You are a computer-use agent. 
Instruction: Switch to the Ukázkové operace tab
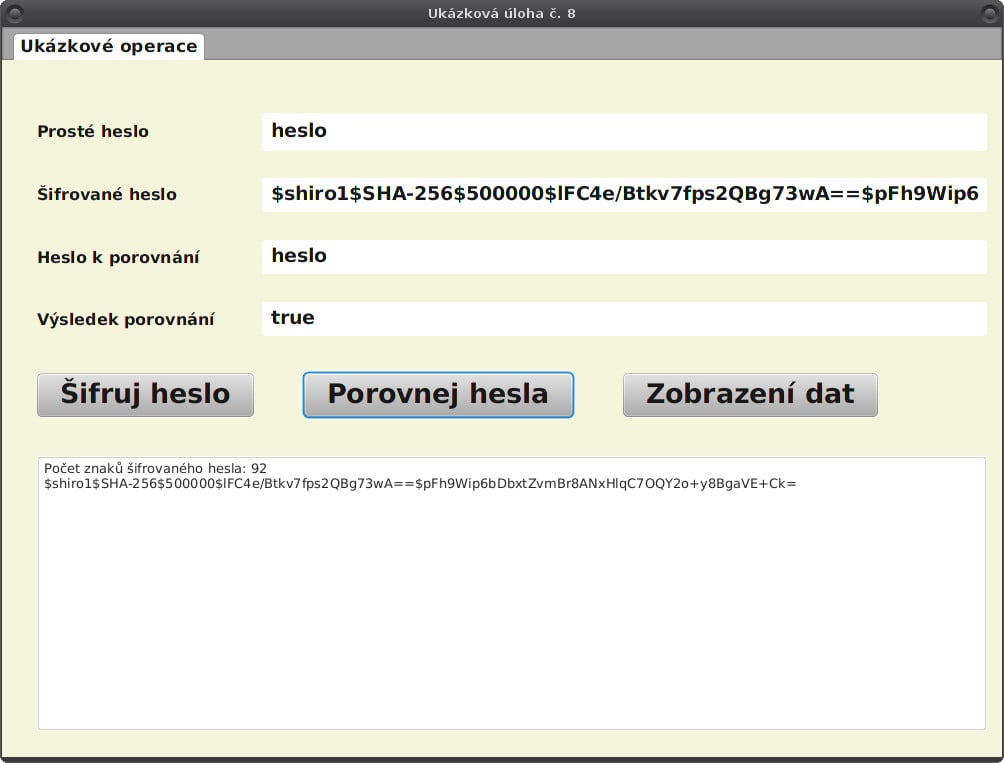[107, 45]
